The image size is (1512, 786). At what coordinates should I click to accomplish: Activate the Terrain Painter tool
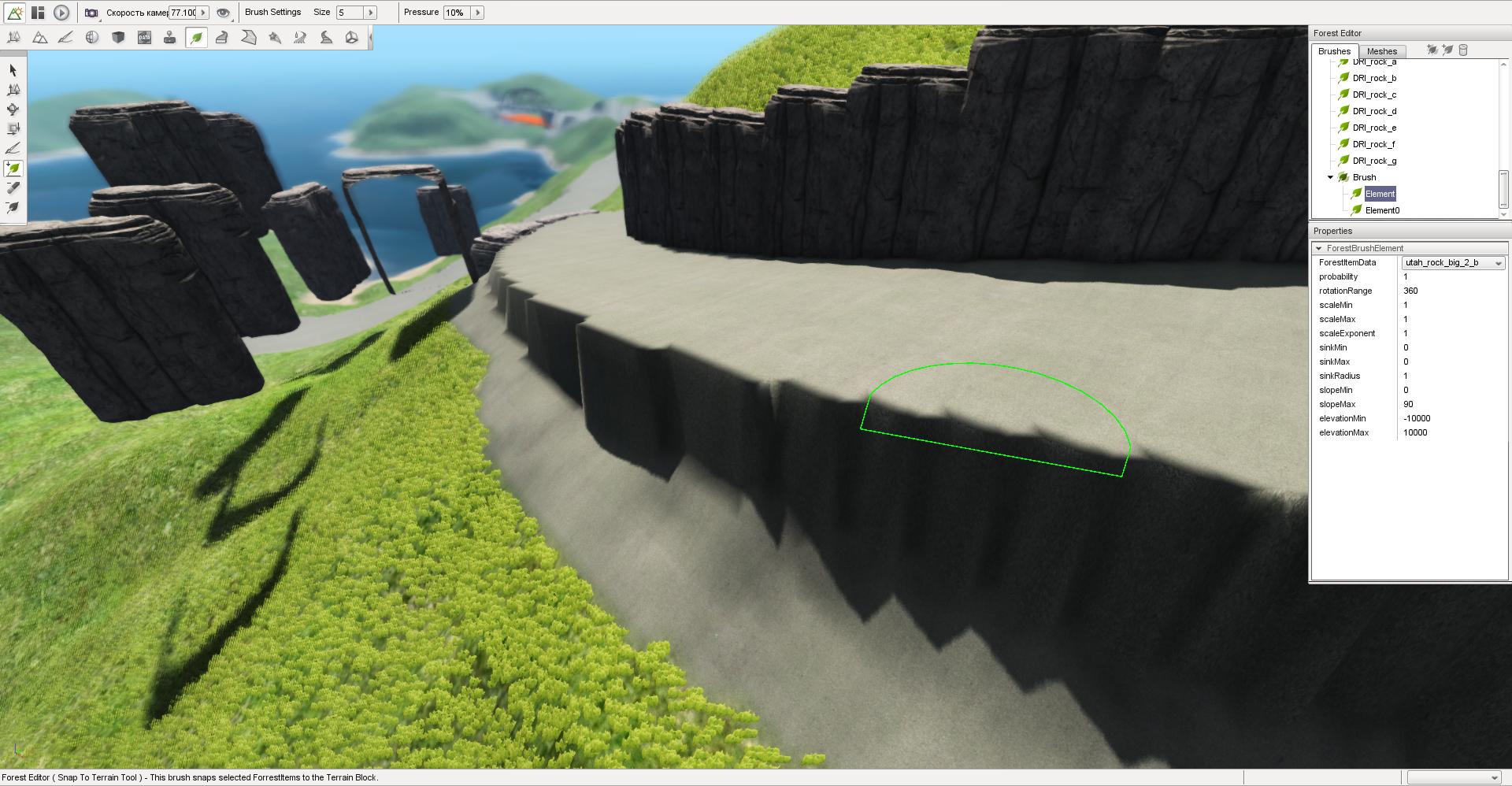65,37
